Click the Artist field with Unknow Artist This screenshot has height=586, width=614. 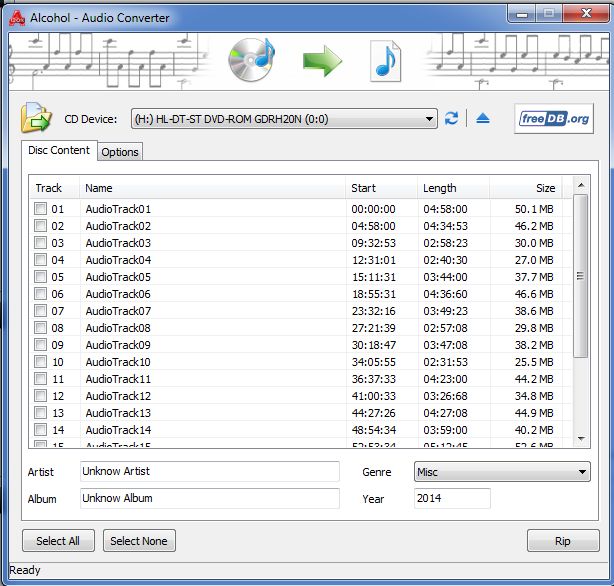point(209,471)
